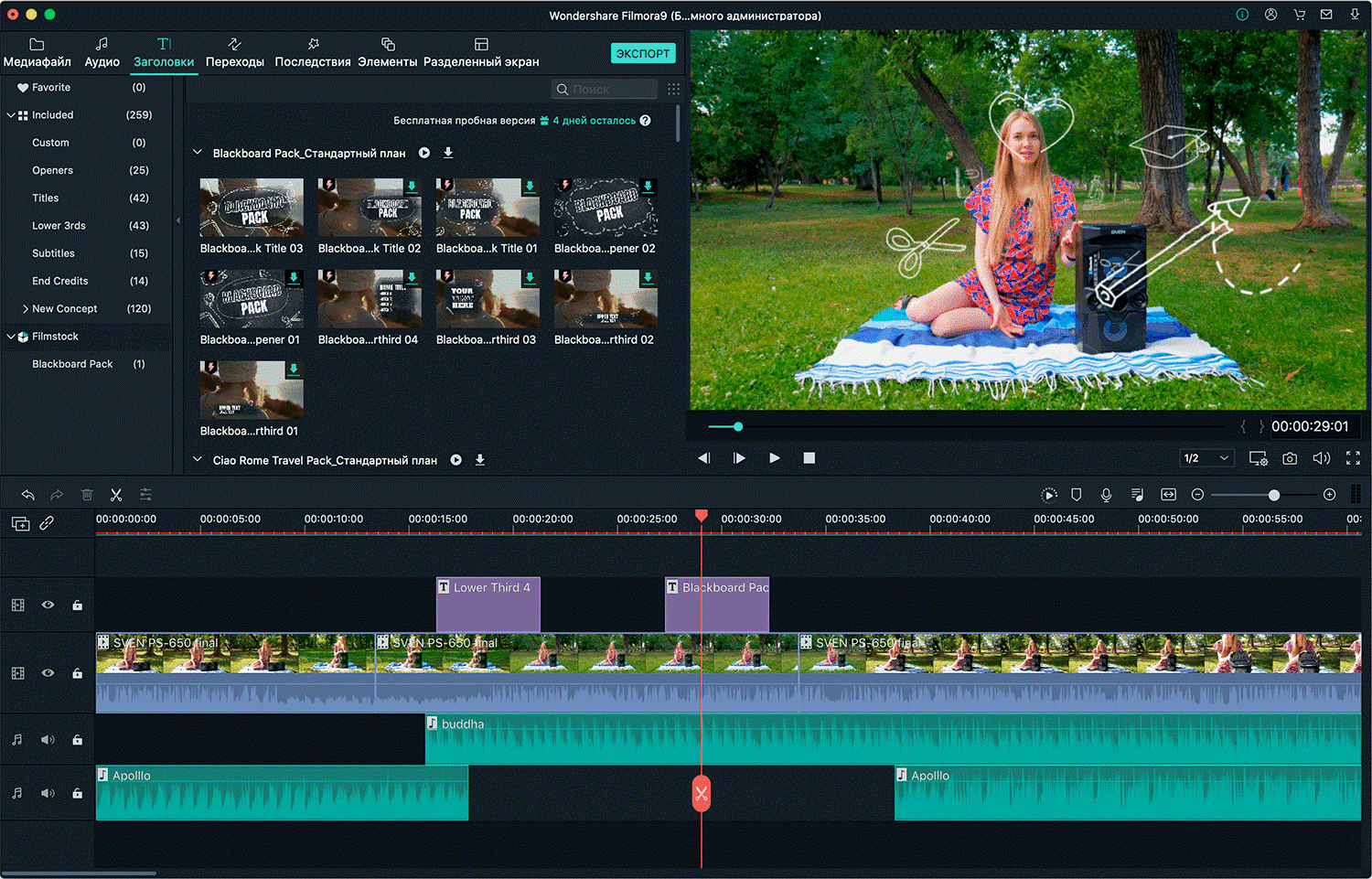Viewport: 1372px width, 879px height.
Task: Lock the buddha audio track
Action: pos(78,740)
